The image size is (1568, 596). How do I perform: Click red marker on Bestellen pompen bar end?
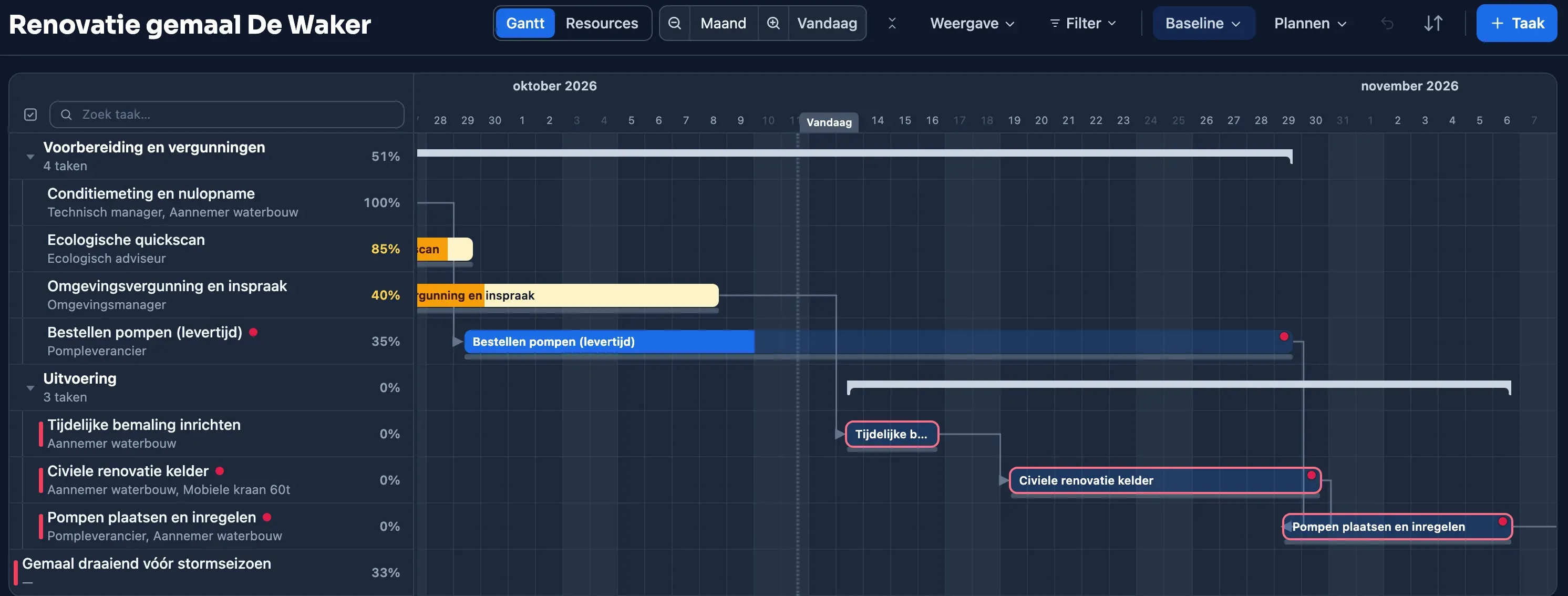[1284, 336]
